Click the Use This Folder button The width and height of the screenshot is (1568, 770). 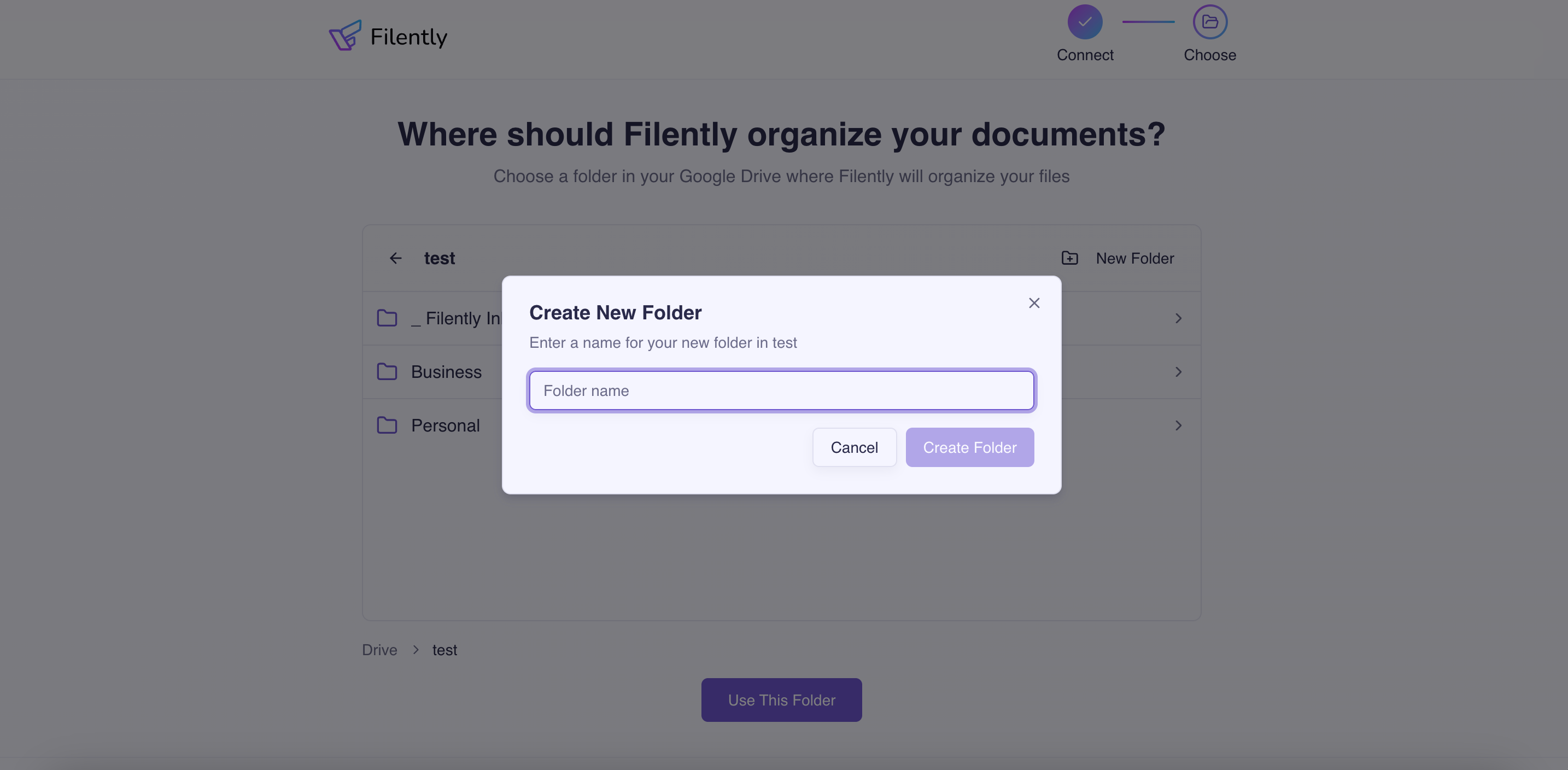click(782, 700)
